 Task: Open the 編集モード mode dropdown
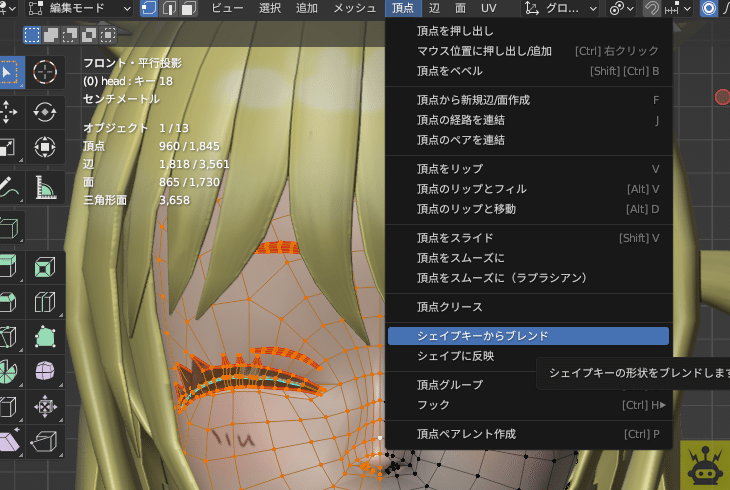78,8
